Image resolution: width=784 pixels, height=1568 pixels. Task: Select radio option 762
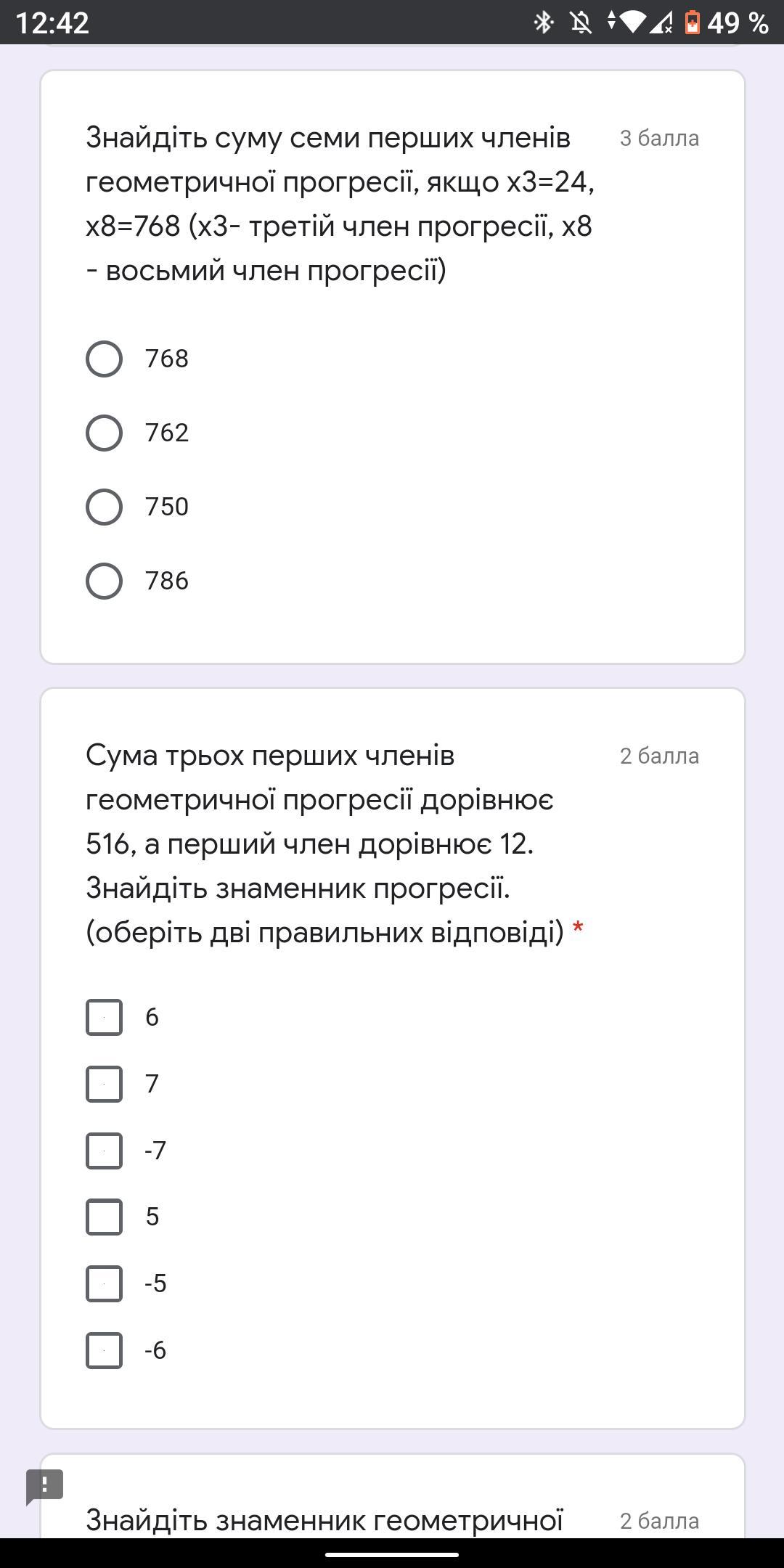(x=104, y=433)
